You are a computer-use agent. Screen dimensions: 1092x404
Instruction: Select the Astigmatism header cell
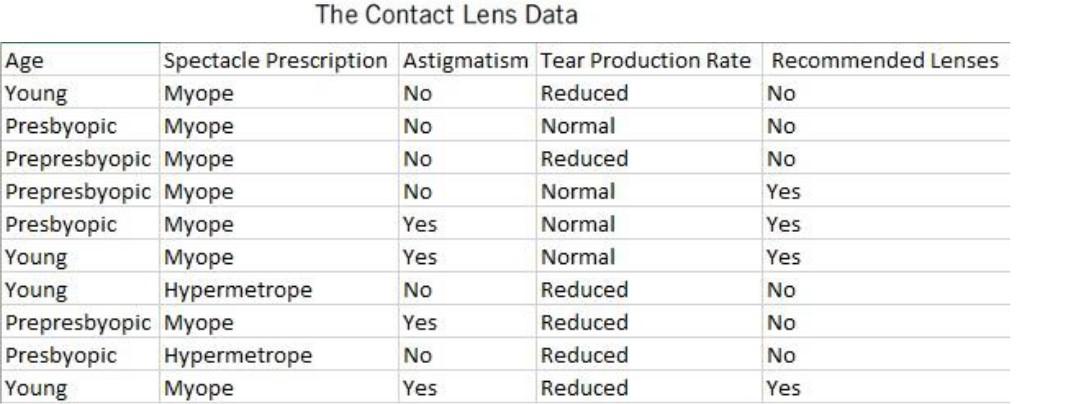coord(467,61)
